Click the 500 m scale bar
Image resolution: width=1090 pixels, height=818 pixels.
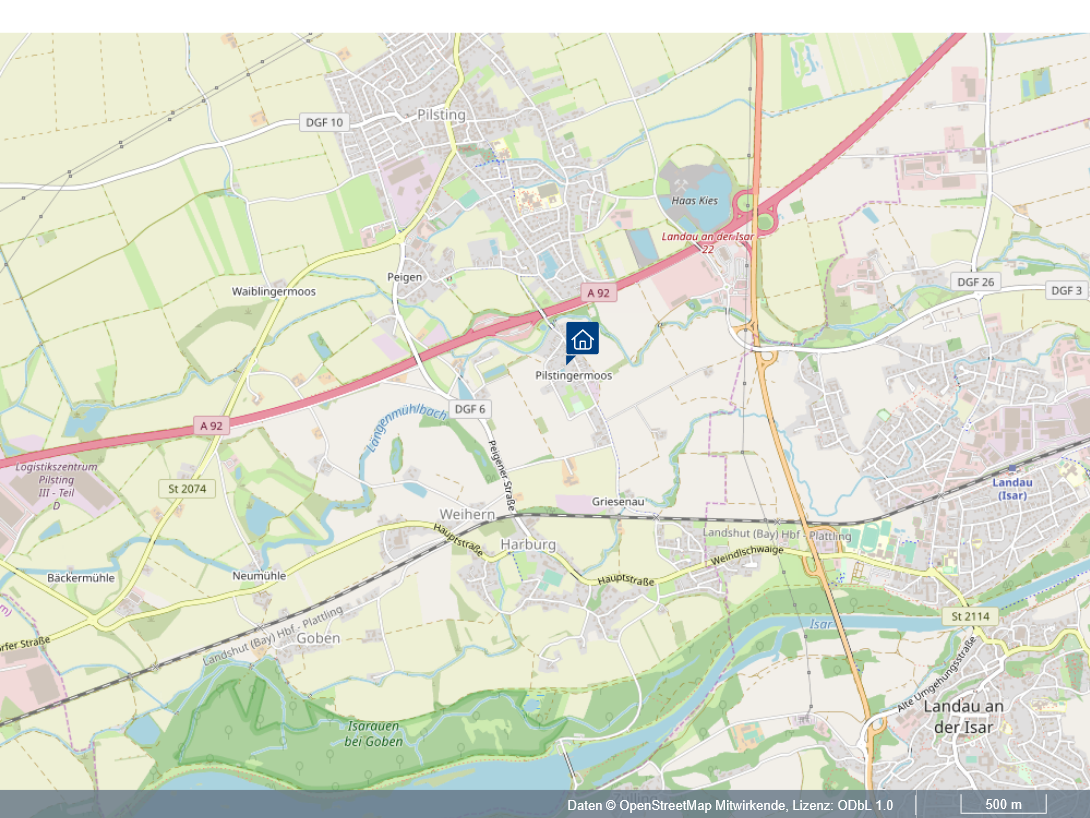1003,805
